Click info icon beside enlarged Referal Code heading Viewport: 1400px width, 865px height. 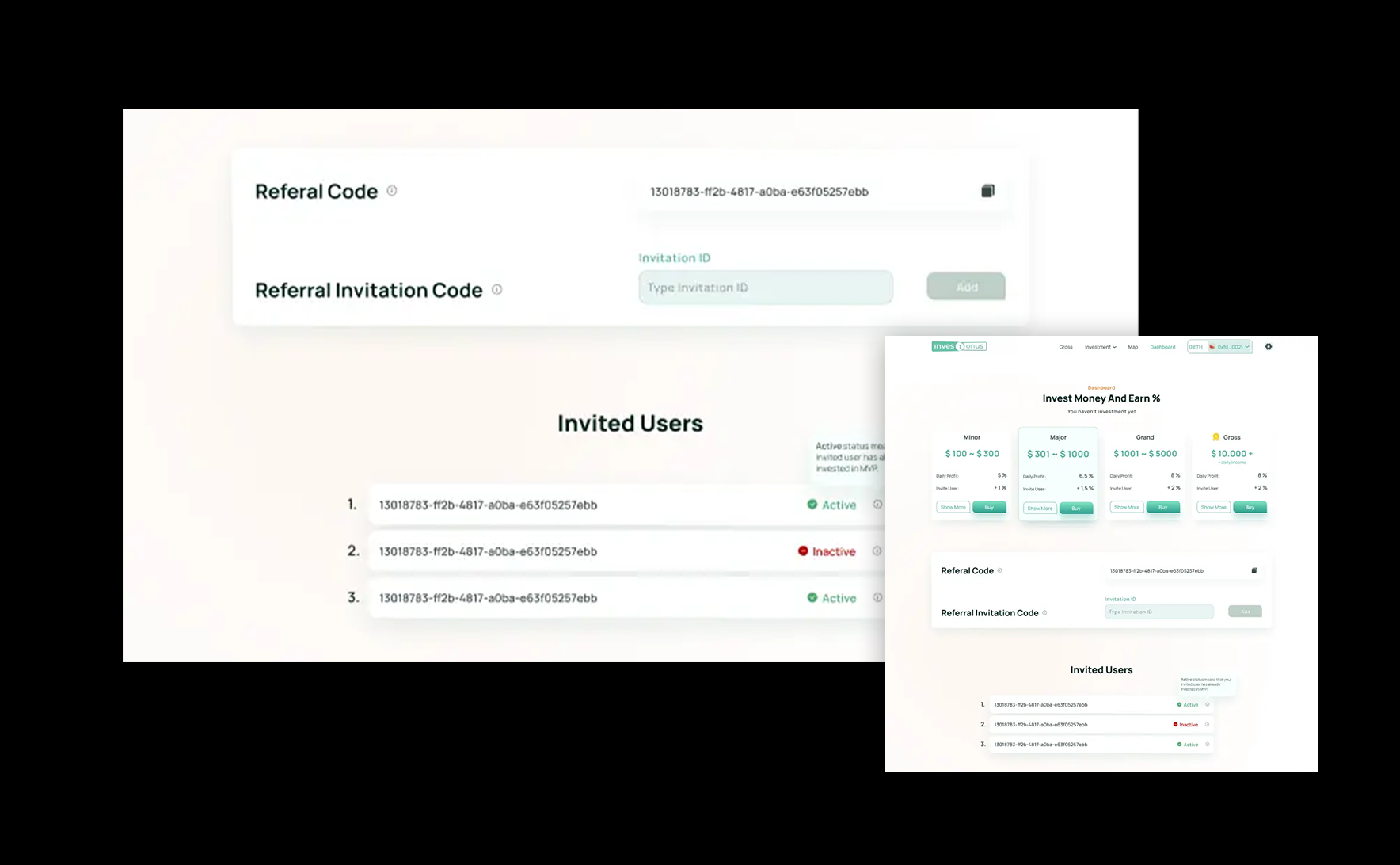pos(392,191)
